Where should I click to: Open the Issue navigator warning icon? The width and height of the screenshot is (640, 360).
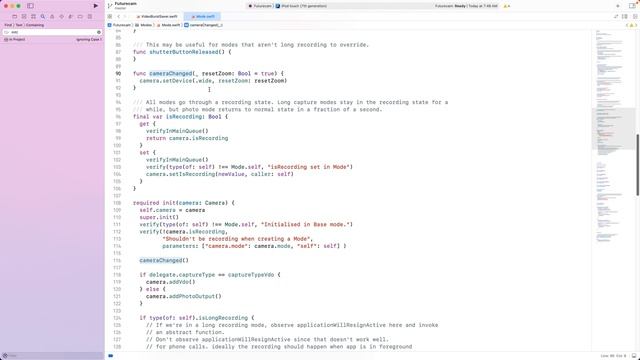click(52, 17)
